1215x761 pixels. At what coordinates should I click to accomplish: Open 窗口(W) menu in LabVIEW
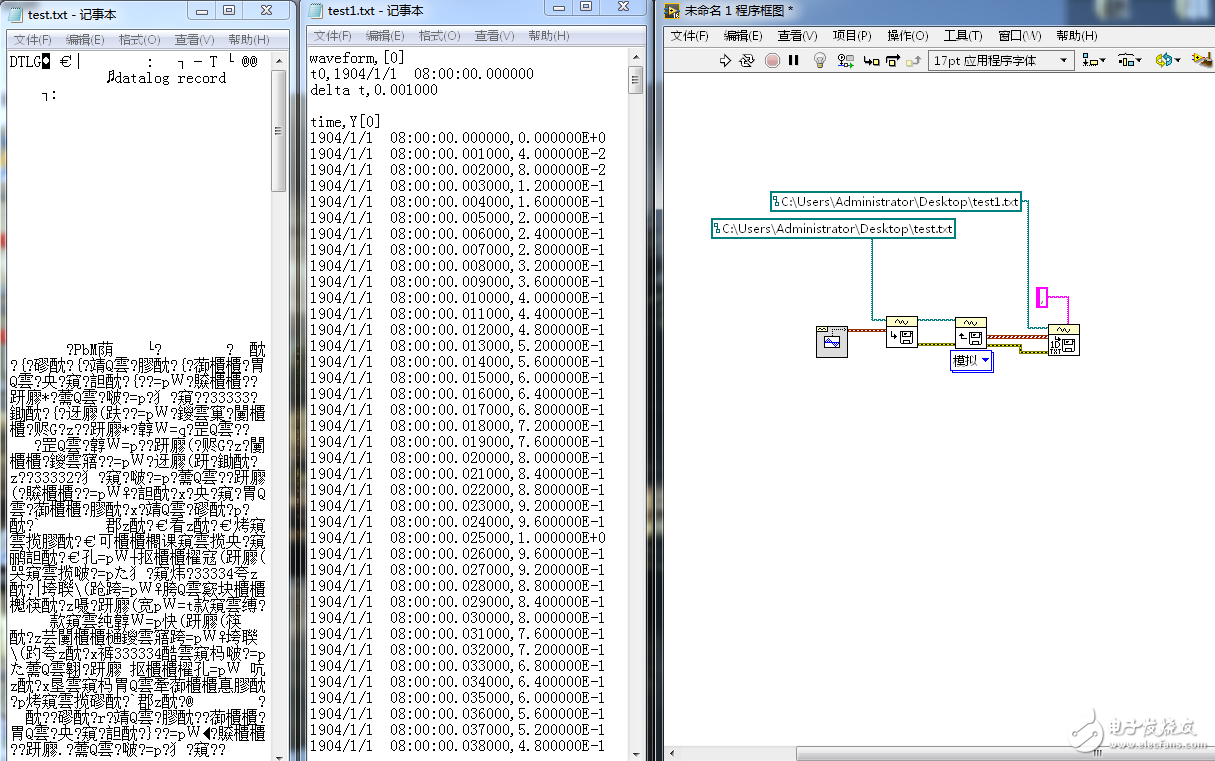(1019, 35)
